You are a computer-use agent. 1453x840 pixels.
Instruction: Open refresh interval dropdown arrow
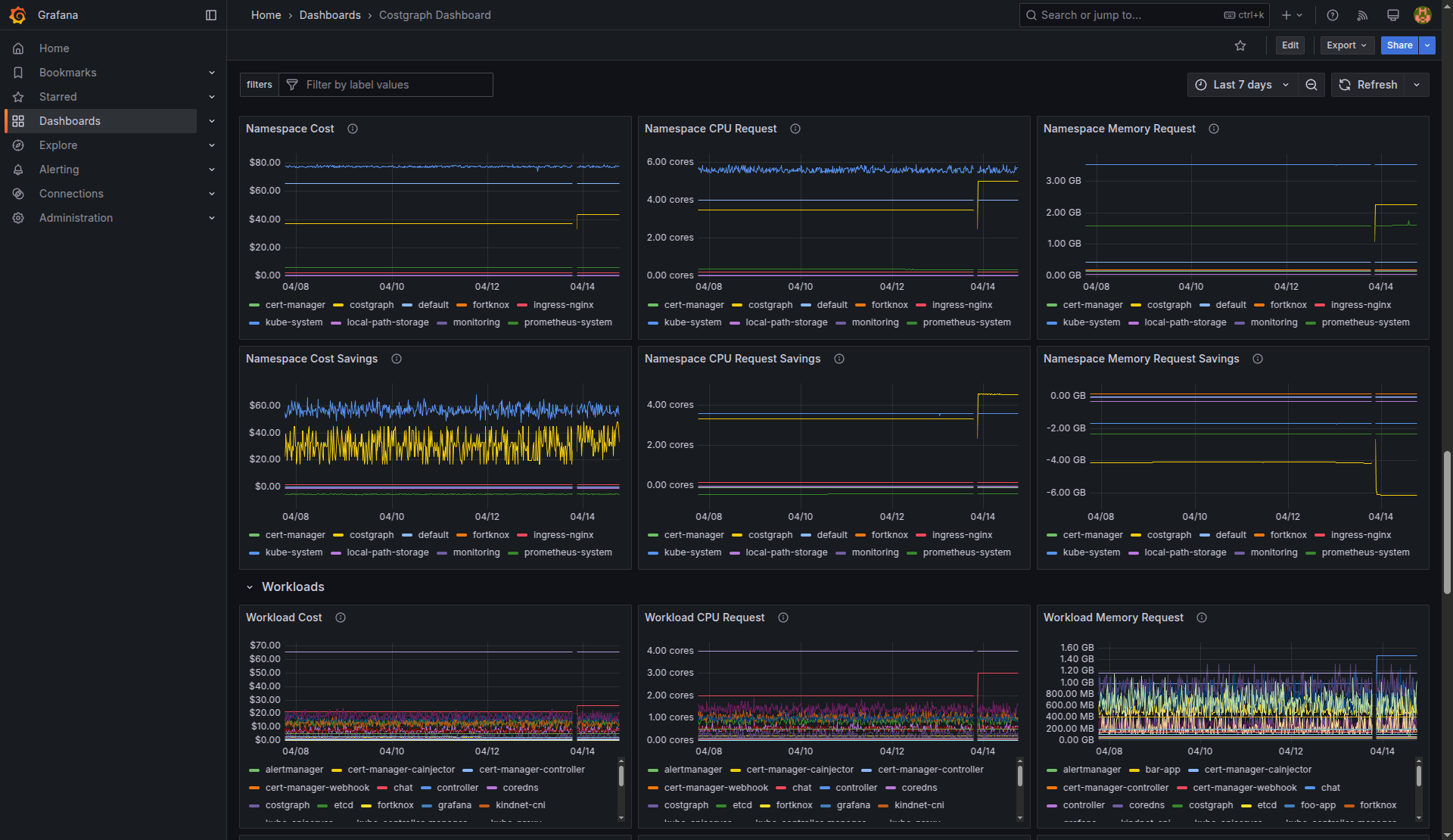1417,85
